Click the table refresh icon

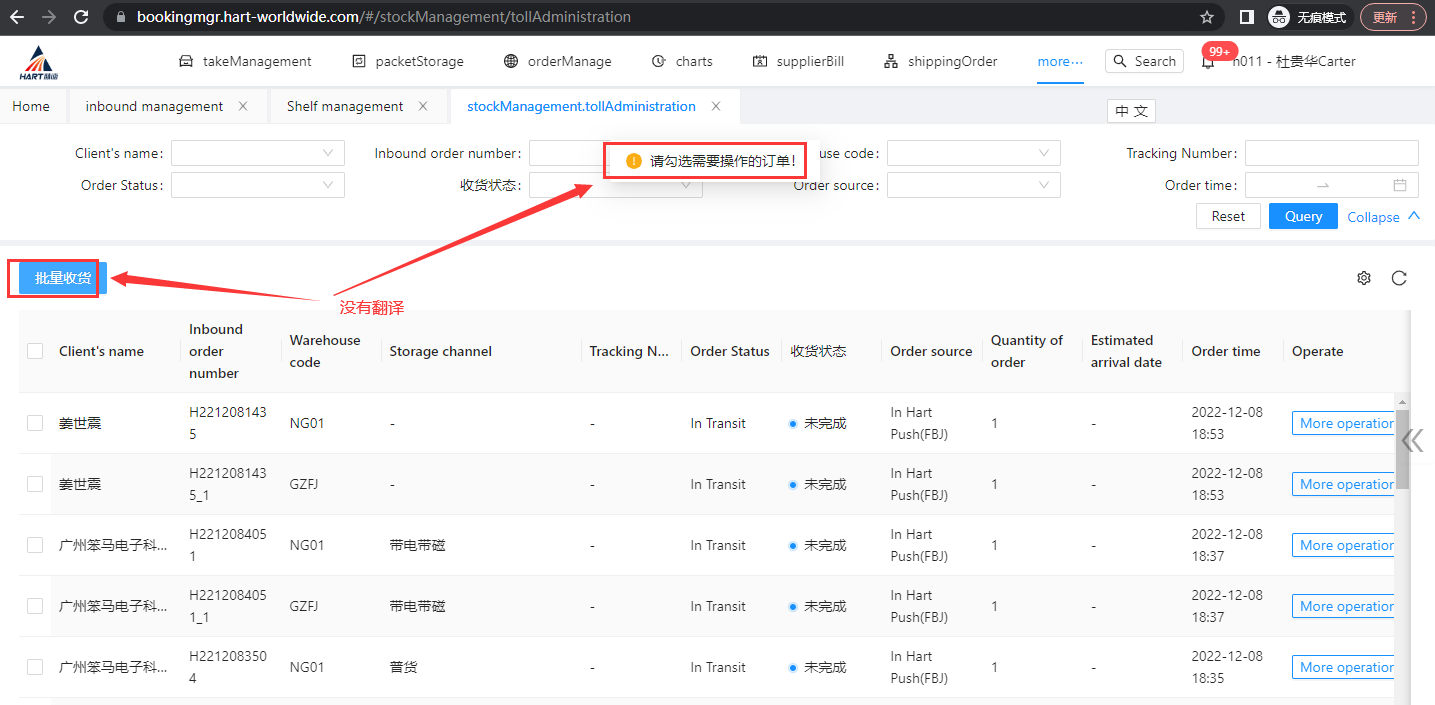click(x=1399, y=278)
